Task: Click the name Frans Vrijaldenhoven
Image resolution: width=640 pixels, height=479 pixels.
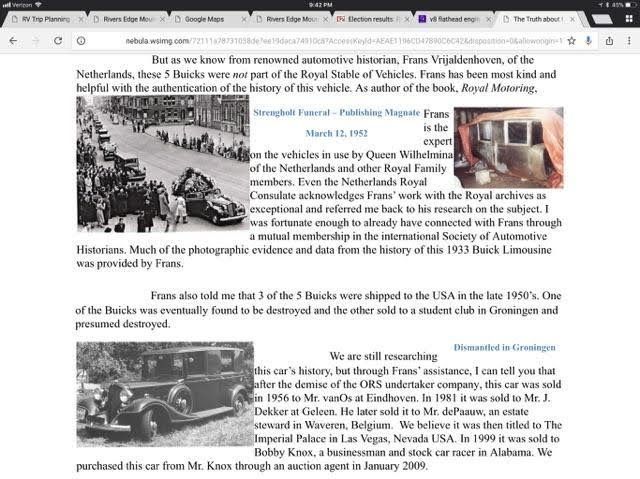Action: point(453,60)
